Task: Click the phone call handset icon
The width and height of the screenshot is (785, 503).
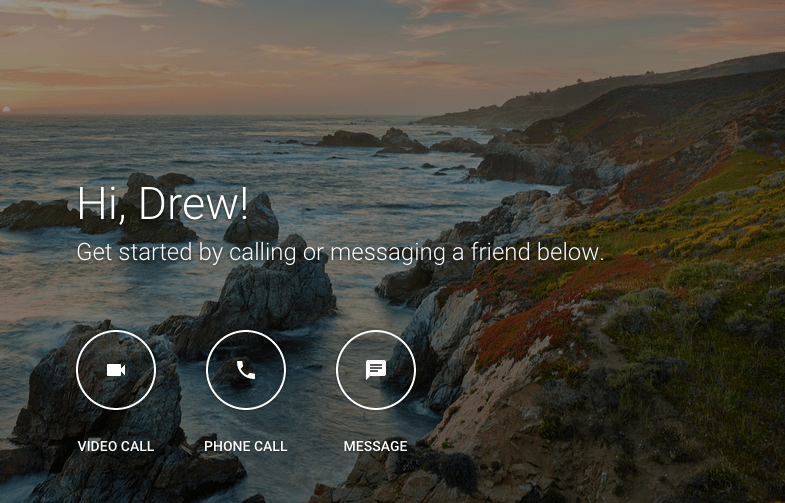Action: (x=246, y=370)
